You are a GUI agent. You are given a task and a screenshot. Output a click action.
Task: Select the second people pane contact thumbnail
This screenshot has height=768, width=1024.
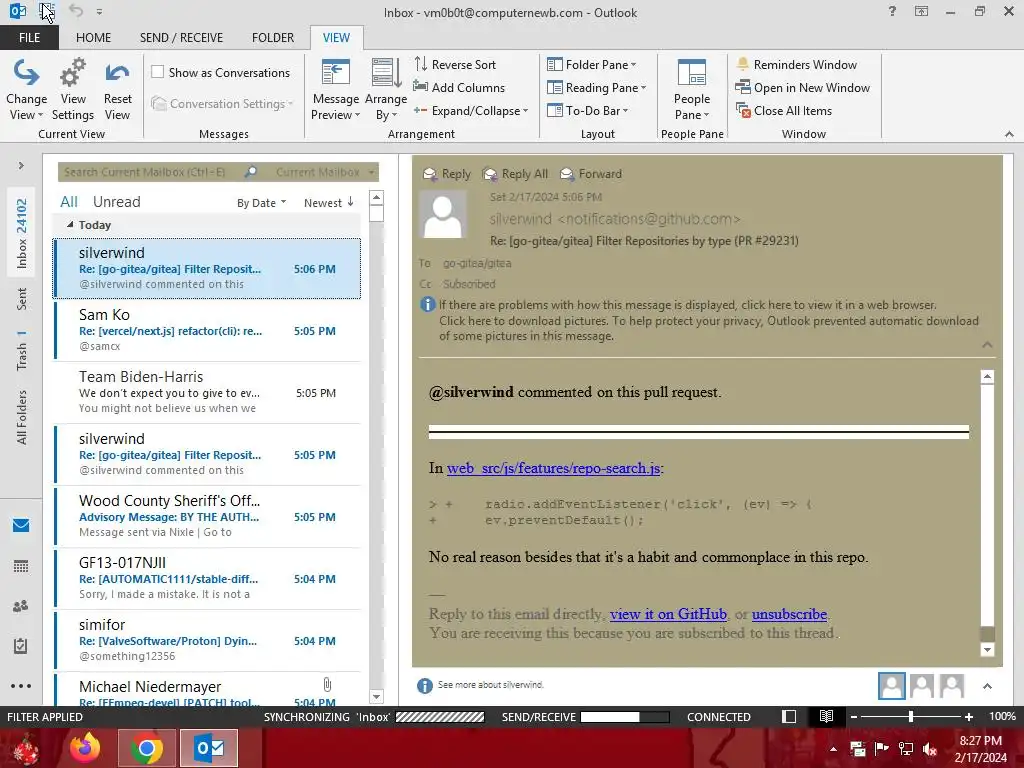point(921,686)
